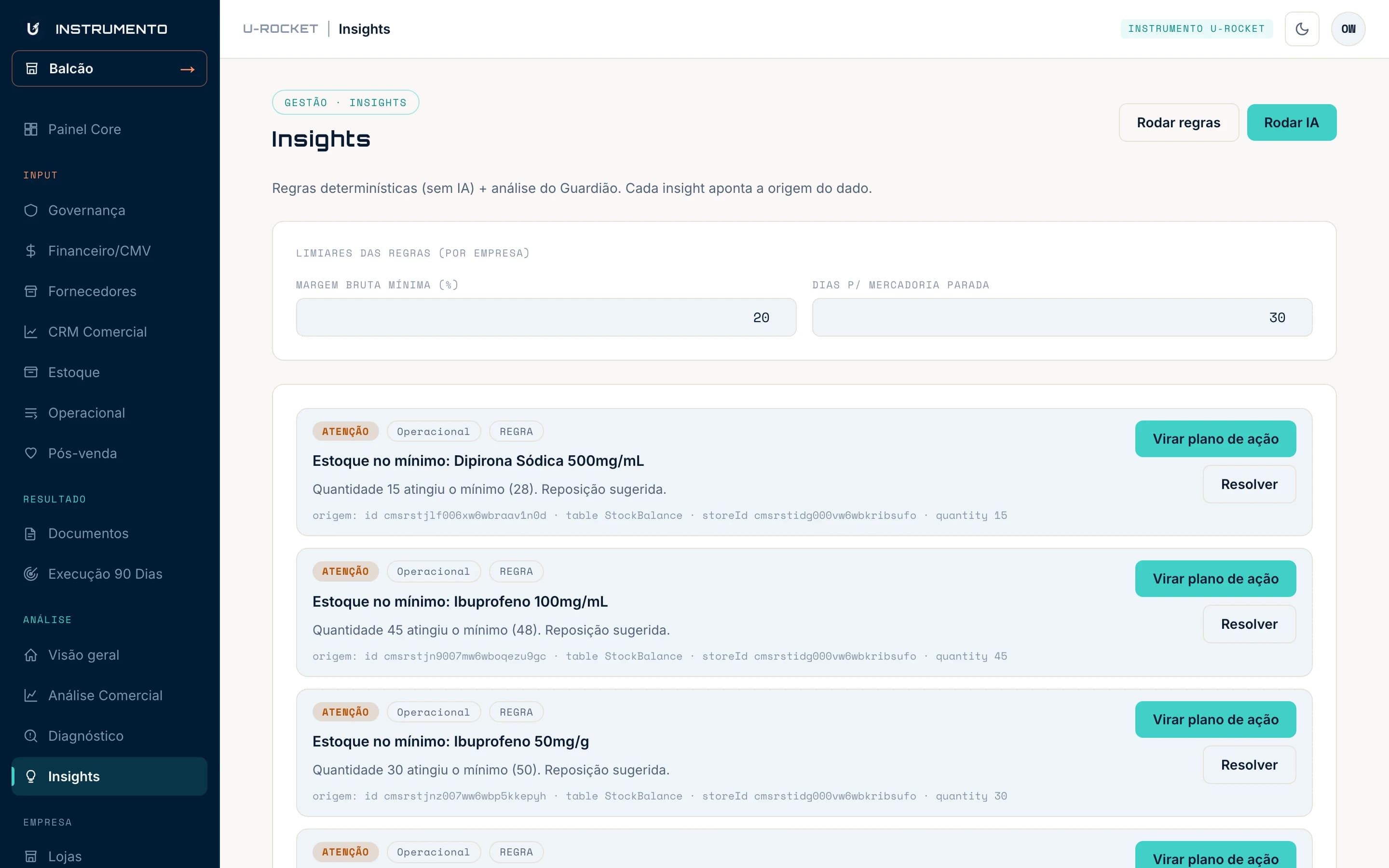Open the OW user avatar menu
This screenshot has width=1389, height=868.
point(1348,29)
